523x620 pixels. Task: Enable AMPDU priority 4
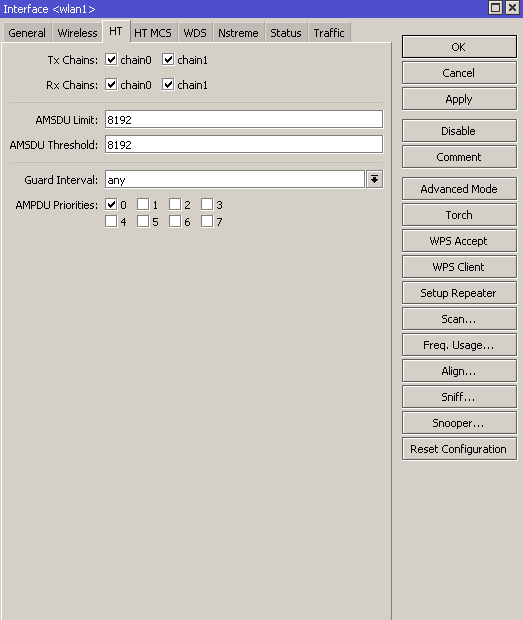[111, 221]
